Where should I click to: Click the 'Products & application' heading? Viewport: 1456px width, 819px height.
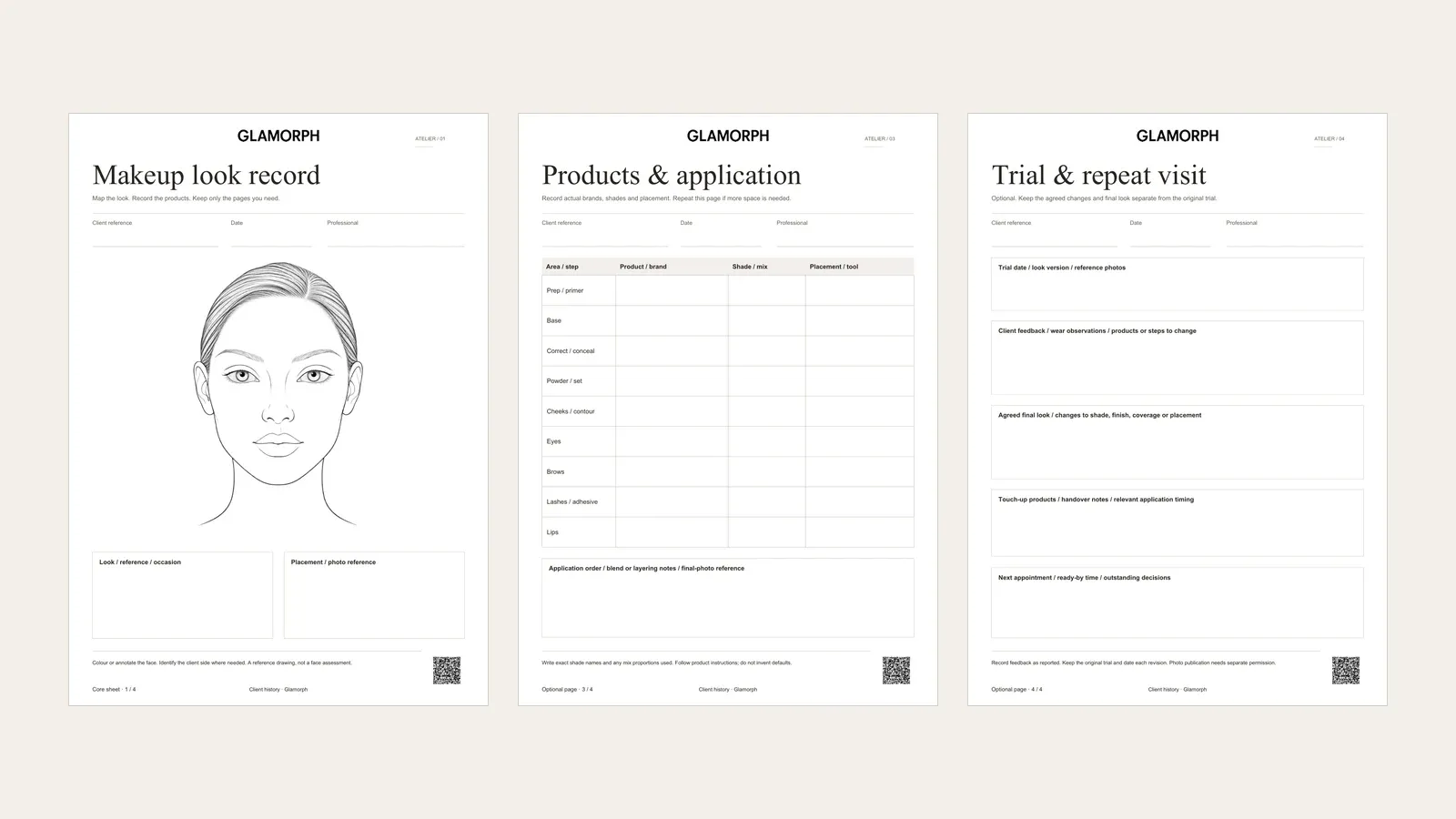pos(672,175)
